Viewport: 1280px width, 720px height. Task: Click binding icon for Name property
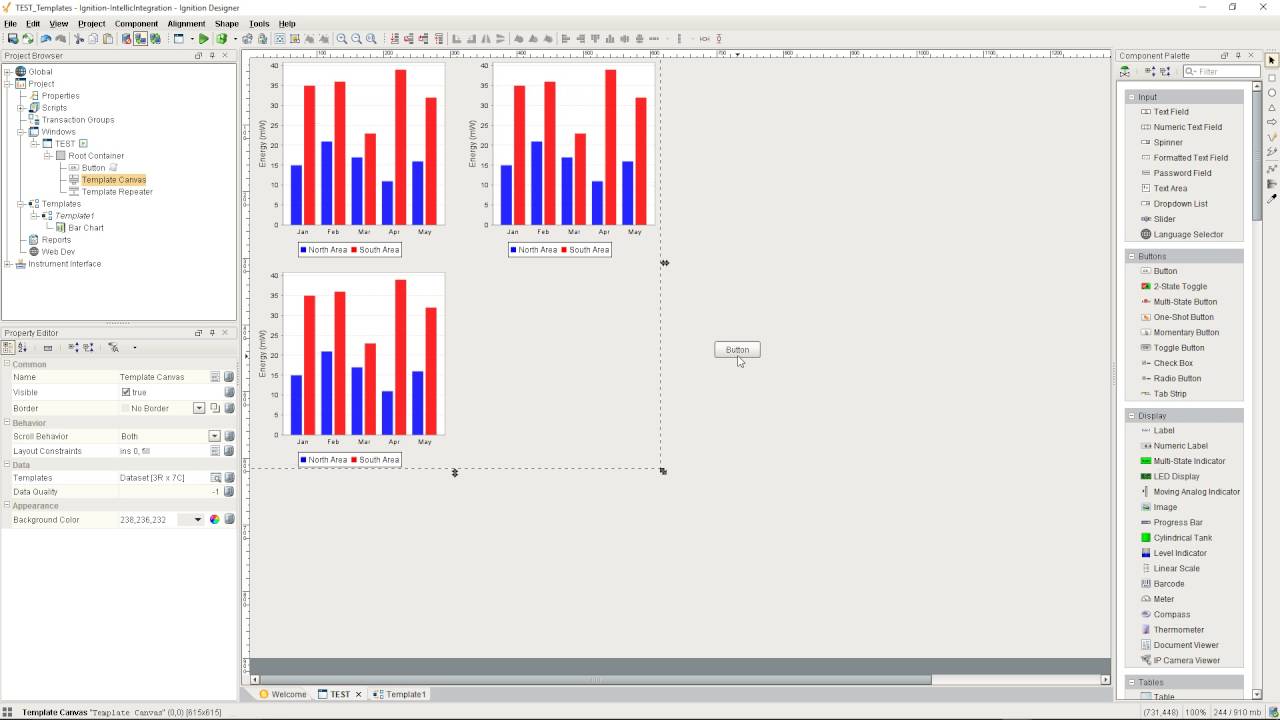(229, 377)
